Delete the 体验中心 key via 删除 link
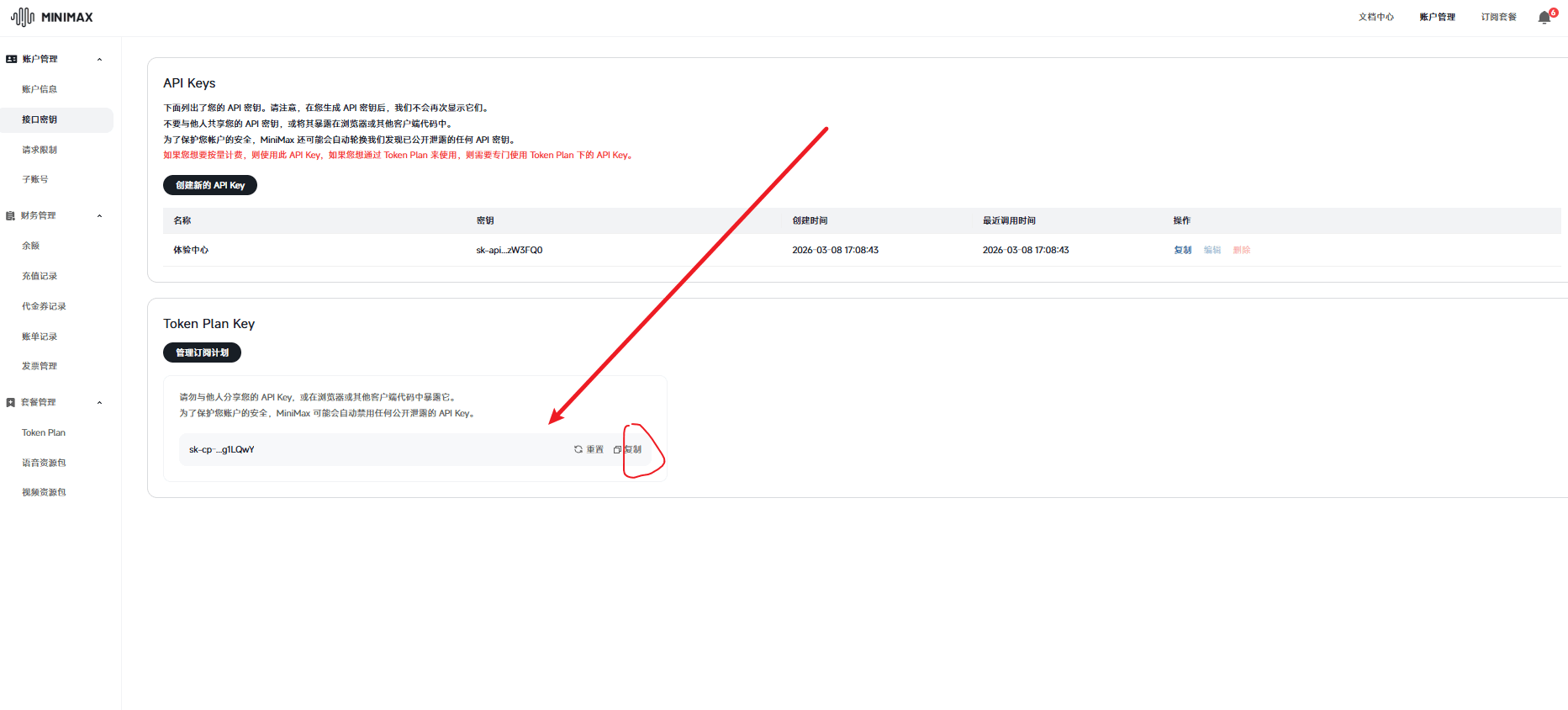The image size is (1568, 710). tap(1241, 250)
